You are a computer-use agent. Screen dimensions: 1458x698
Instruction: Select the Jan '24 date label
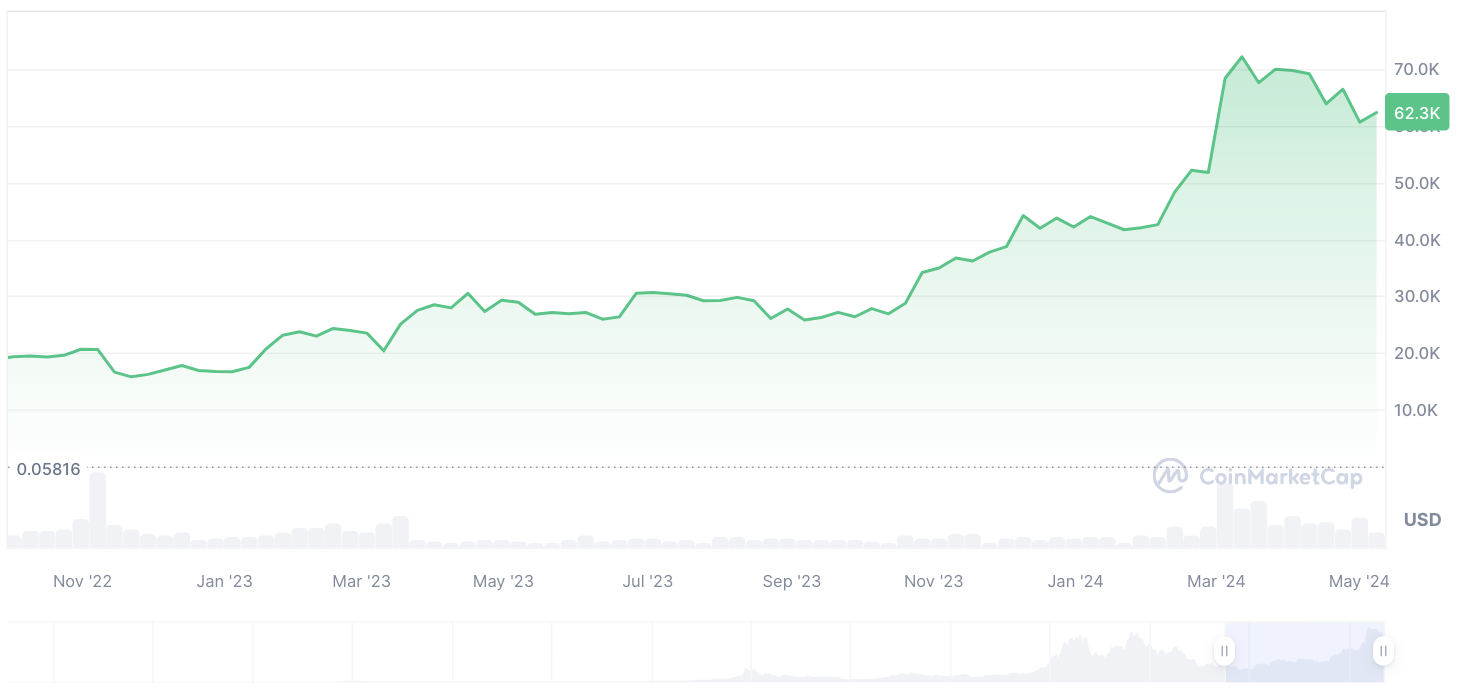point(1075,582)
